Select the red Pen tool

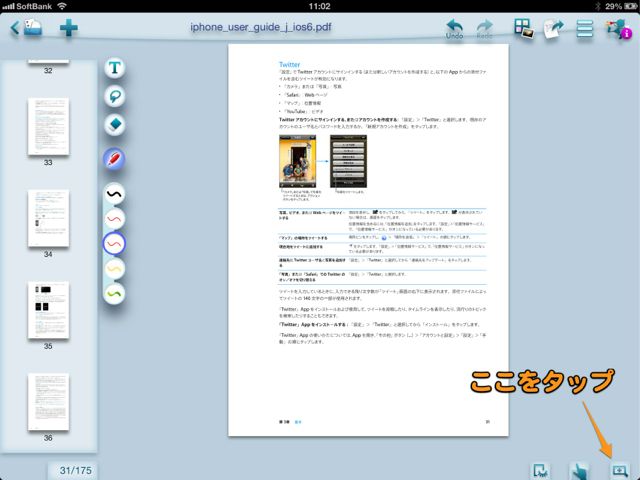[114, 158]
